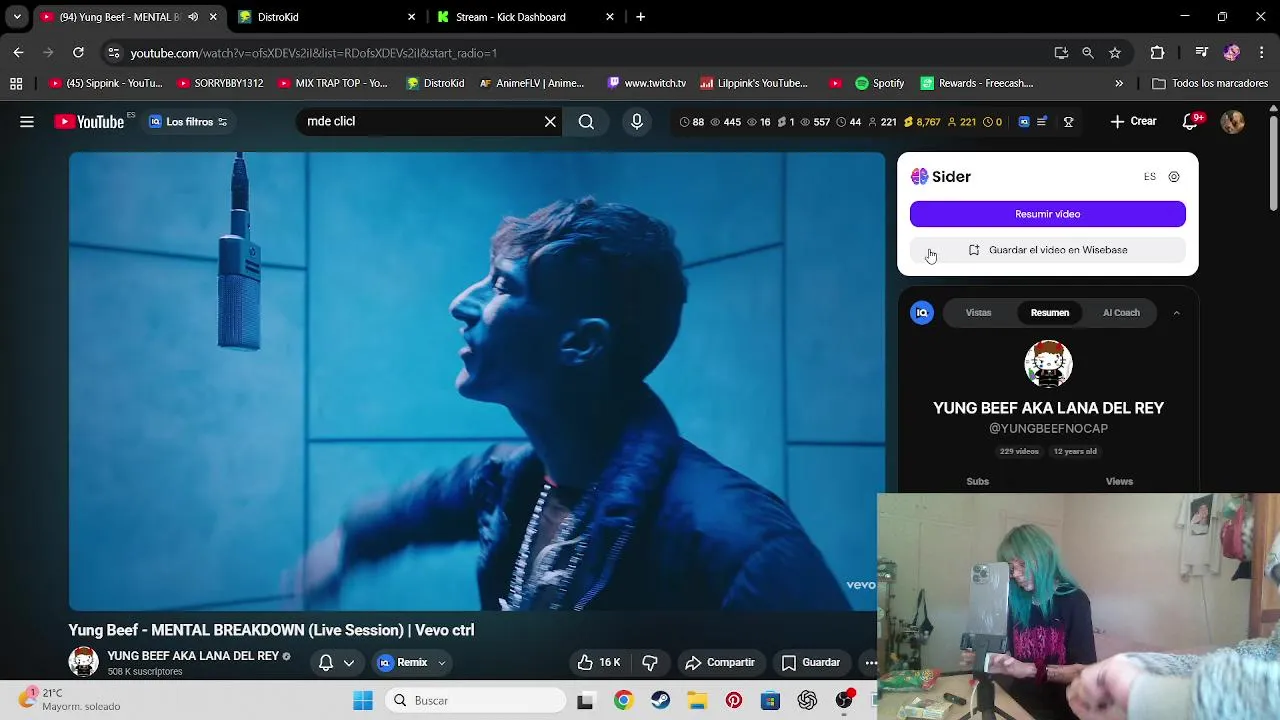Select the Resumen tab
The height and width of the screenshot is (720, 1280).
tap(1050, 313)
